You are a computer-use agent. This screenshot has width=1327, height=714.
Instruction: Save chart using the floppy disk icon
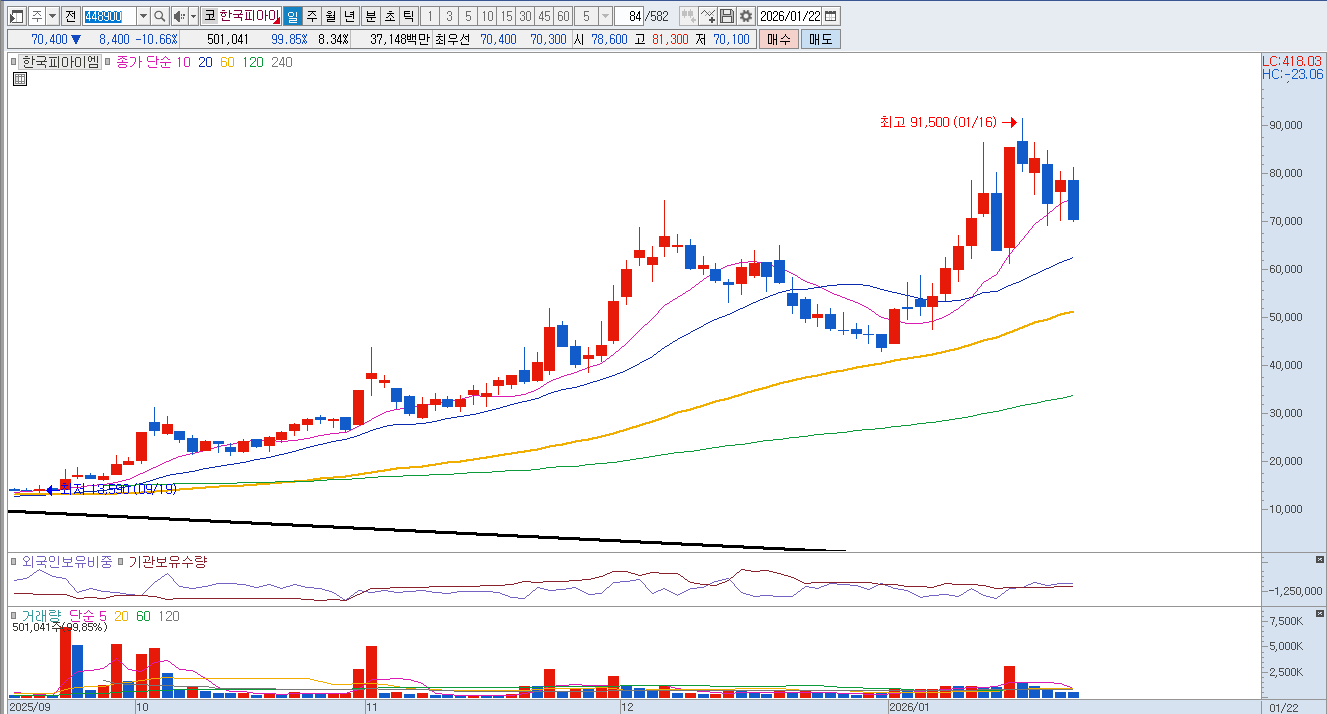(727, 16)
